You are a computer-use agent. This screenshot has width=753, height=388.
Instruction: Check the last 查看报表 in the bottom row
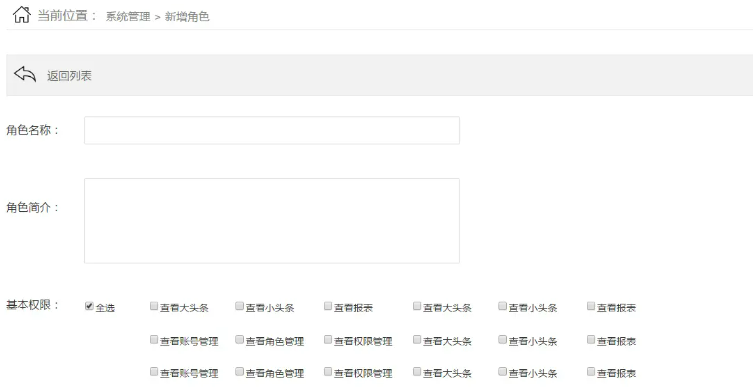(x=591, y=371)
